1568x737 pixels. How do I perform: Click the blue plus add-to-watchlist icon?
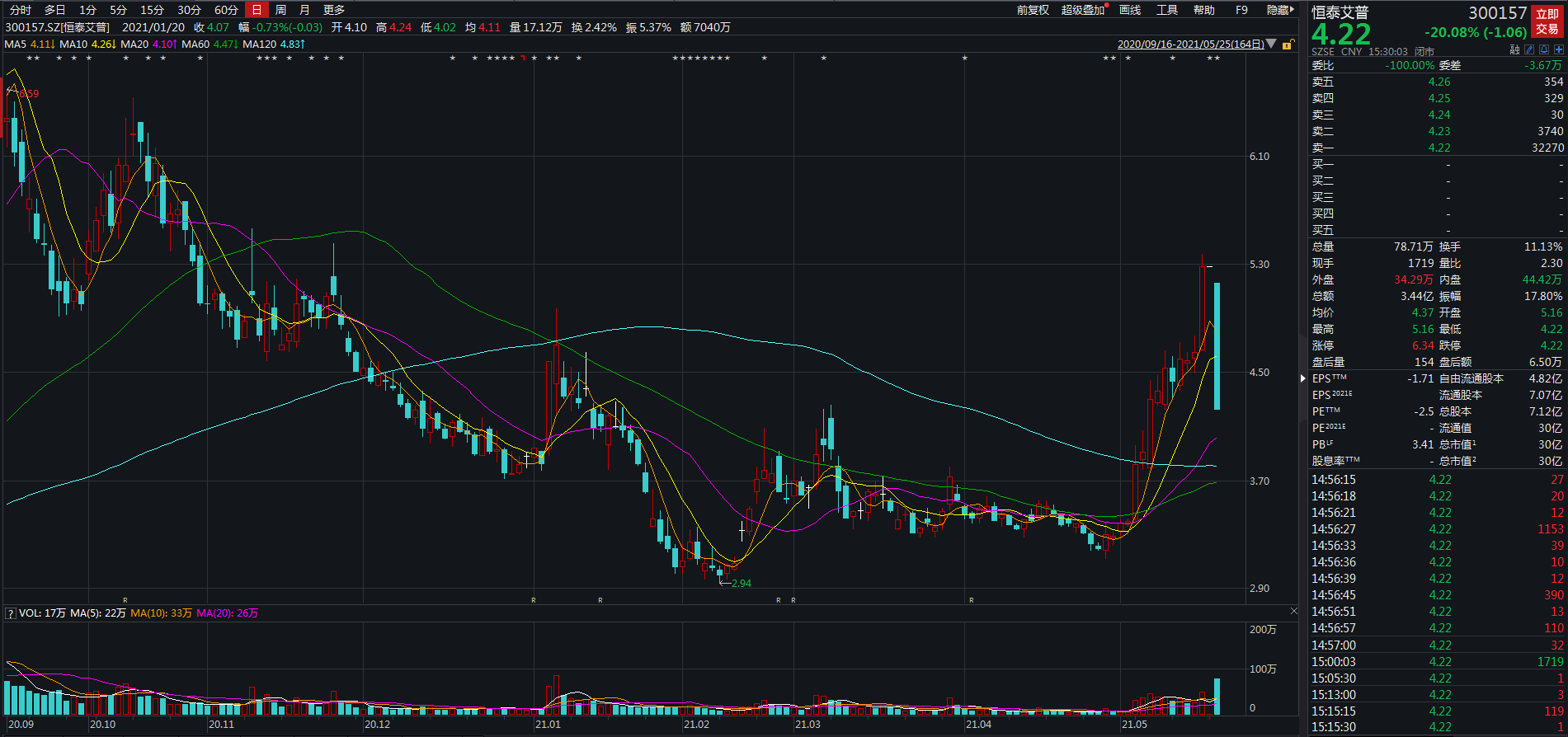click(1558, 50)
